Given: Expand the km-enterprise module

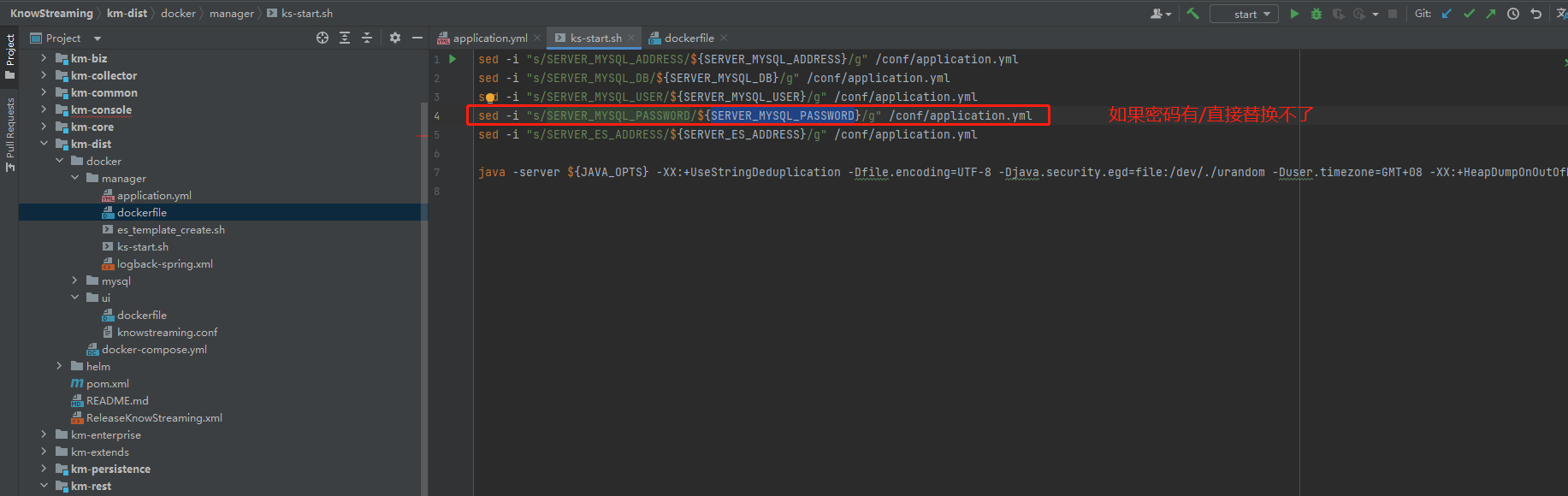Looking at the screenshot, I should point(44,434).
